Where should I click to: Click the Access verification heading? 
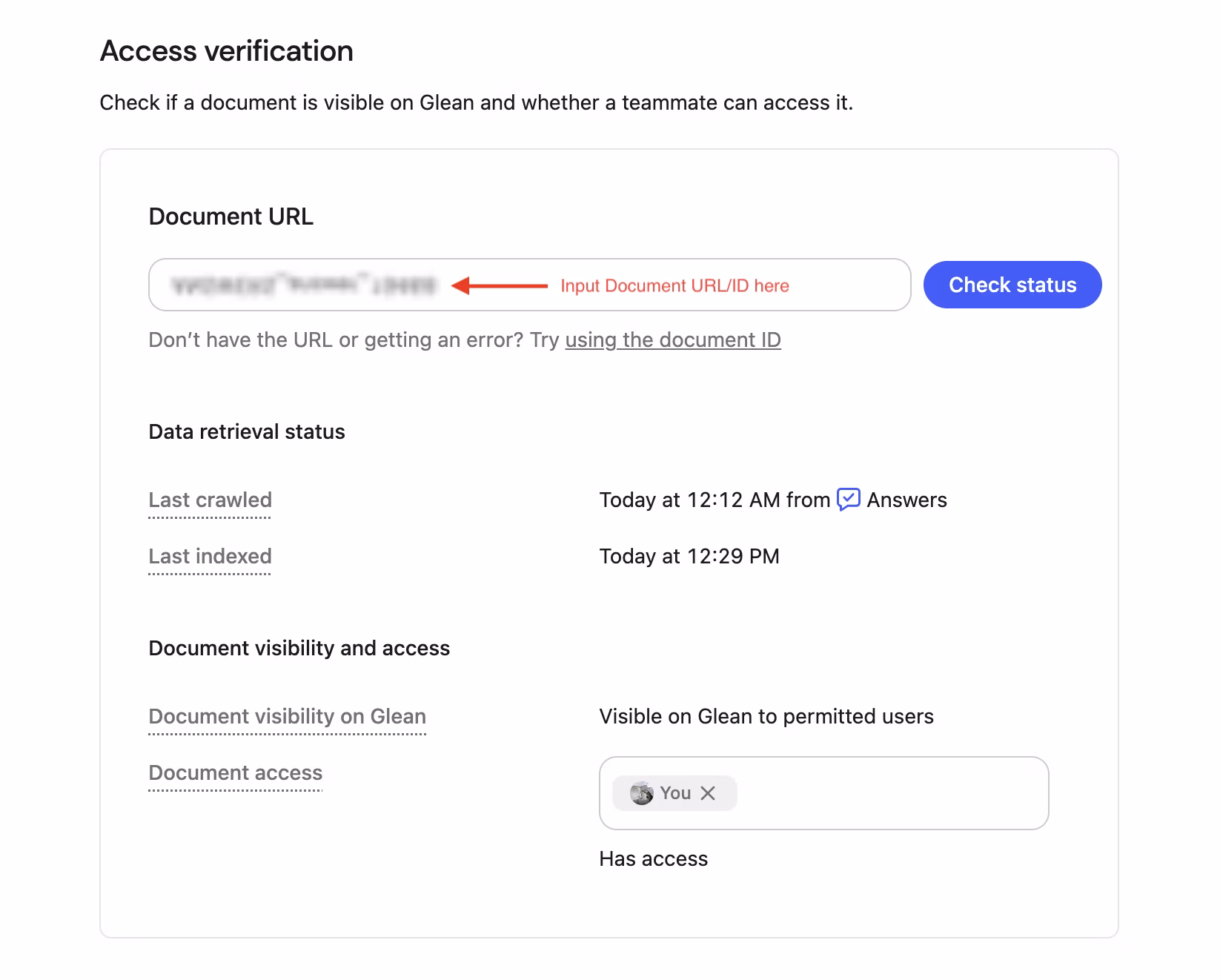(227, 50)
